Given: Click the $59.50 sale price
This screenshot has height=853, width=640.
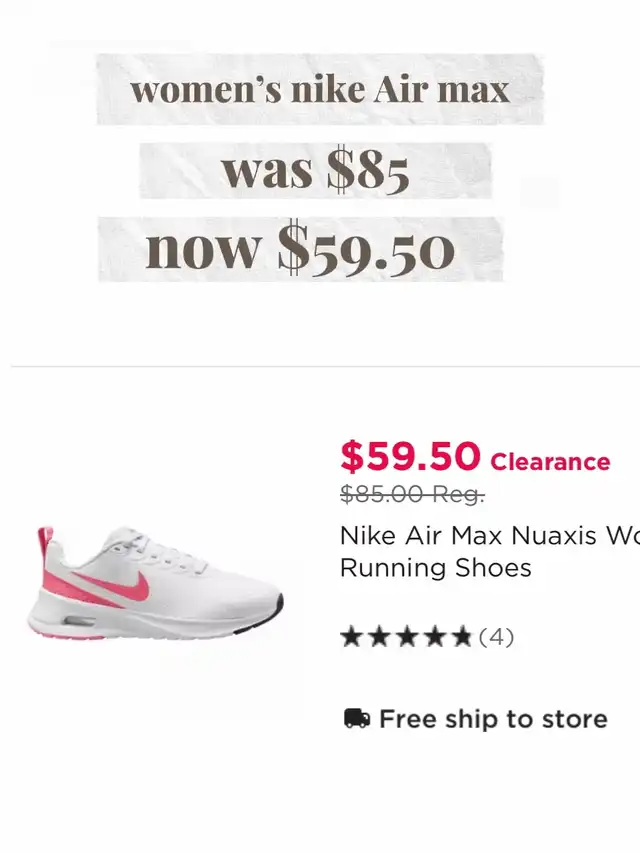Looking at the screenshot, I should pos(410,457).
